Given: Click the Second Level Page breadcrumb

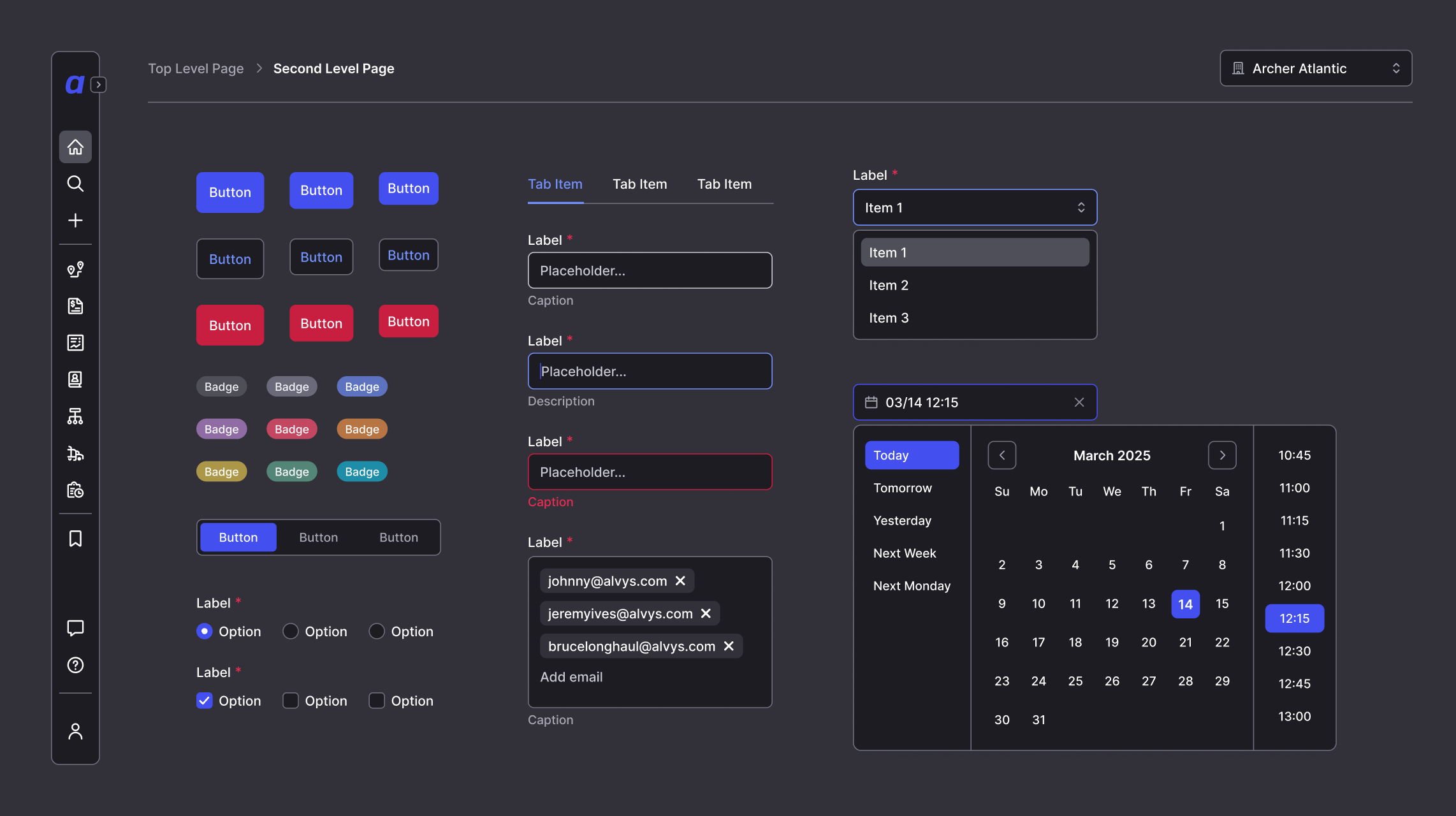Looking at the screenshot, I should point(333,68).
